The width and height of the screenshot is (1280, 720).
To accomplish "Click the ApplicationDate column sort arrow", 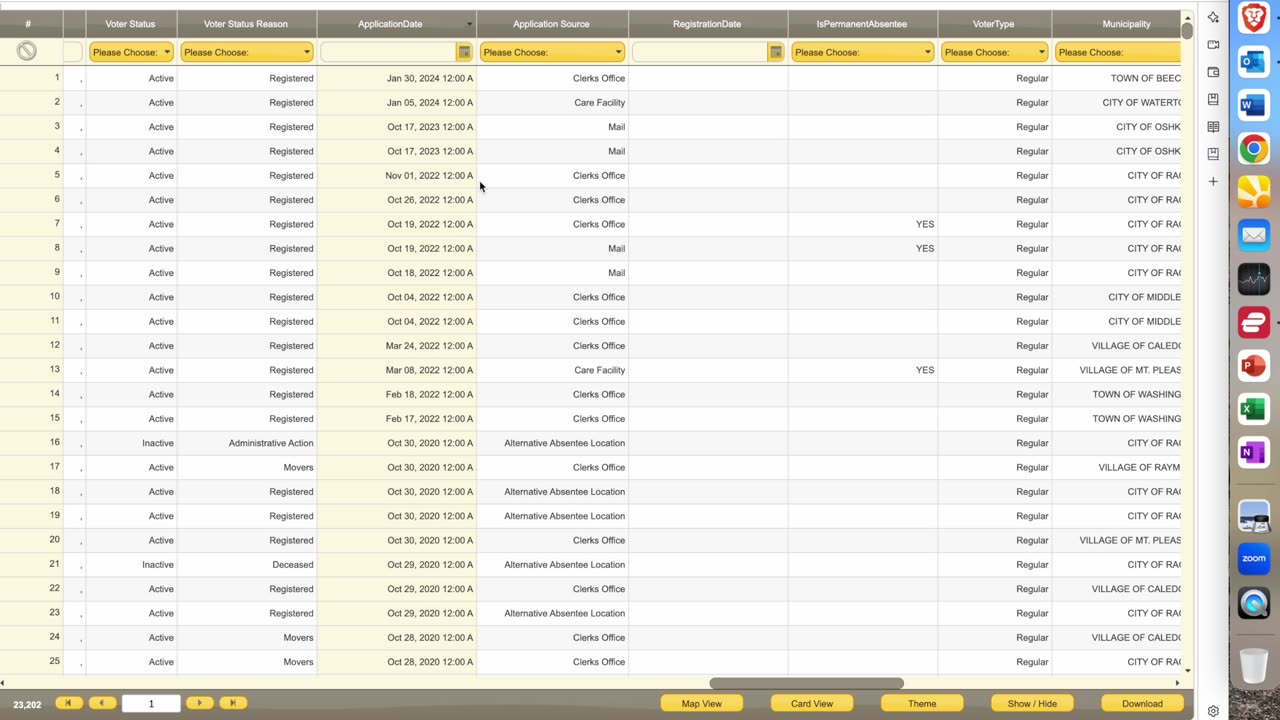I will (x=469, y=24).
